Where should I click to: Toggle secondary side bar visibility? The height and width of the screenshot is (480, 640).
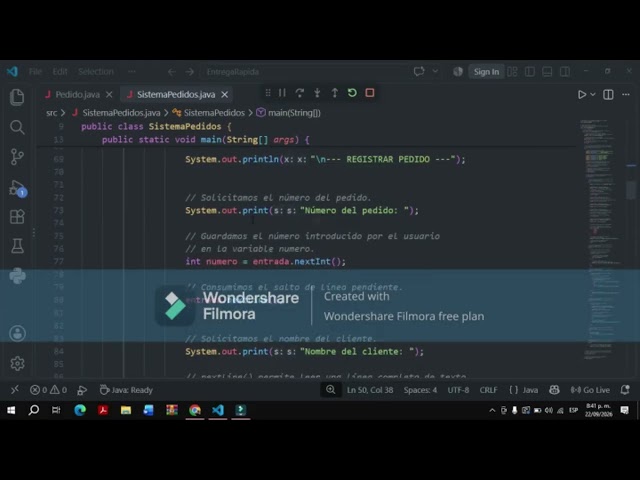pyautogui.click(x=565, y=72)
